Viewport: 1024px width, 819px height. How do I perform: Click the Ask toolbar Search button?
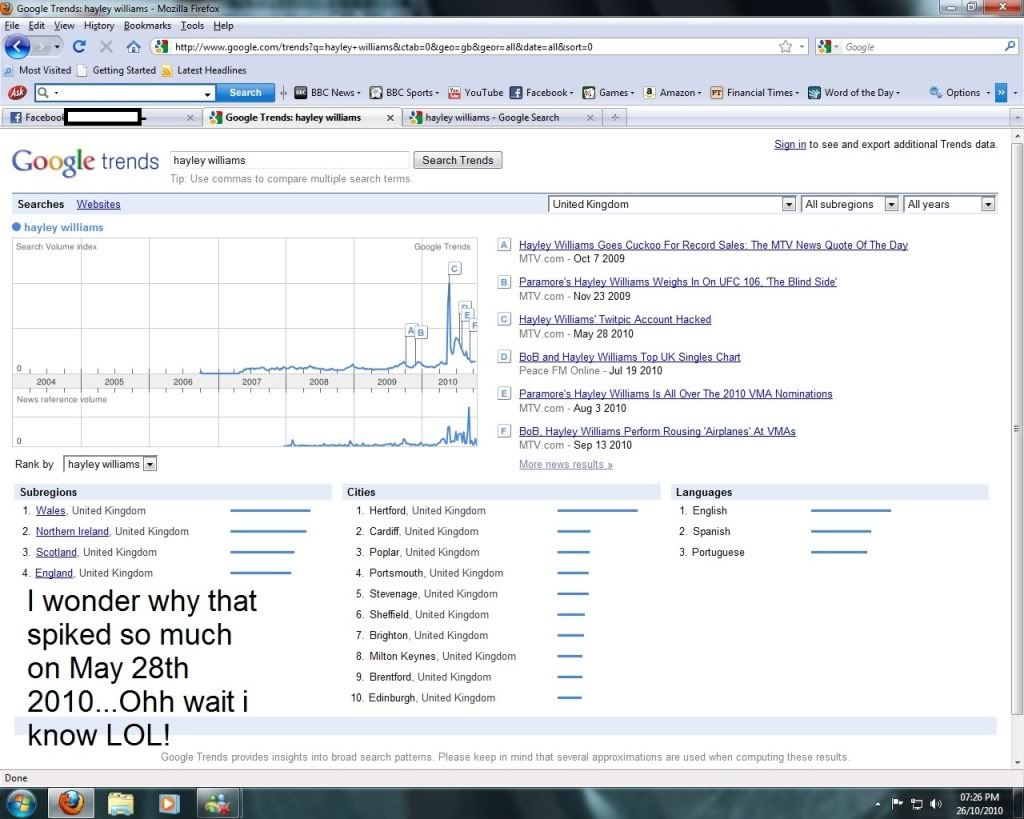point(245,93)
